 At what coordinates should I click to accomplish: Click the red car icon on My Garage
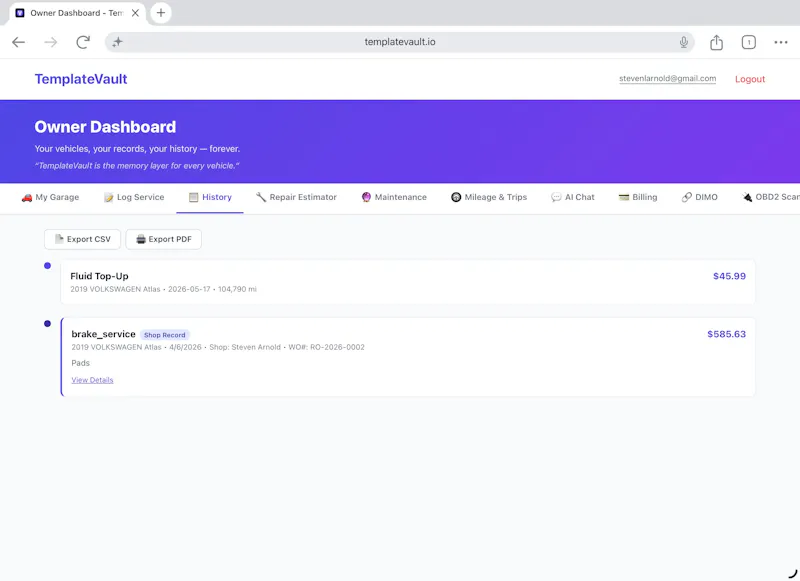pos(27,197)
